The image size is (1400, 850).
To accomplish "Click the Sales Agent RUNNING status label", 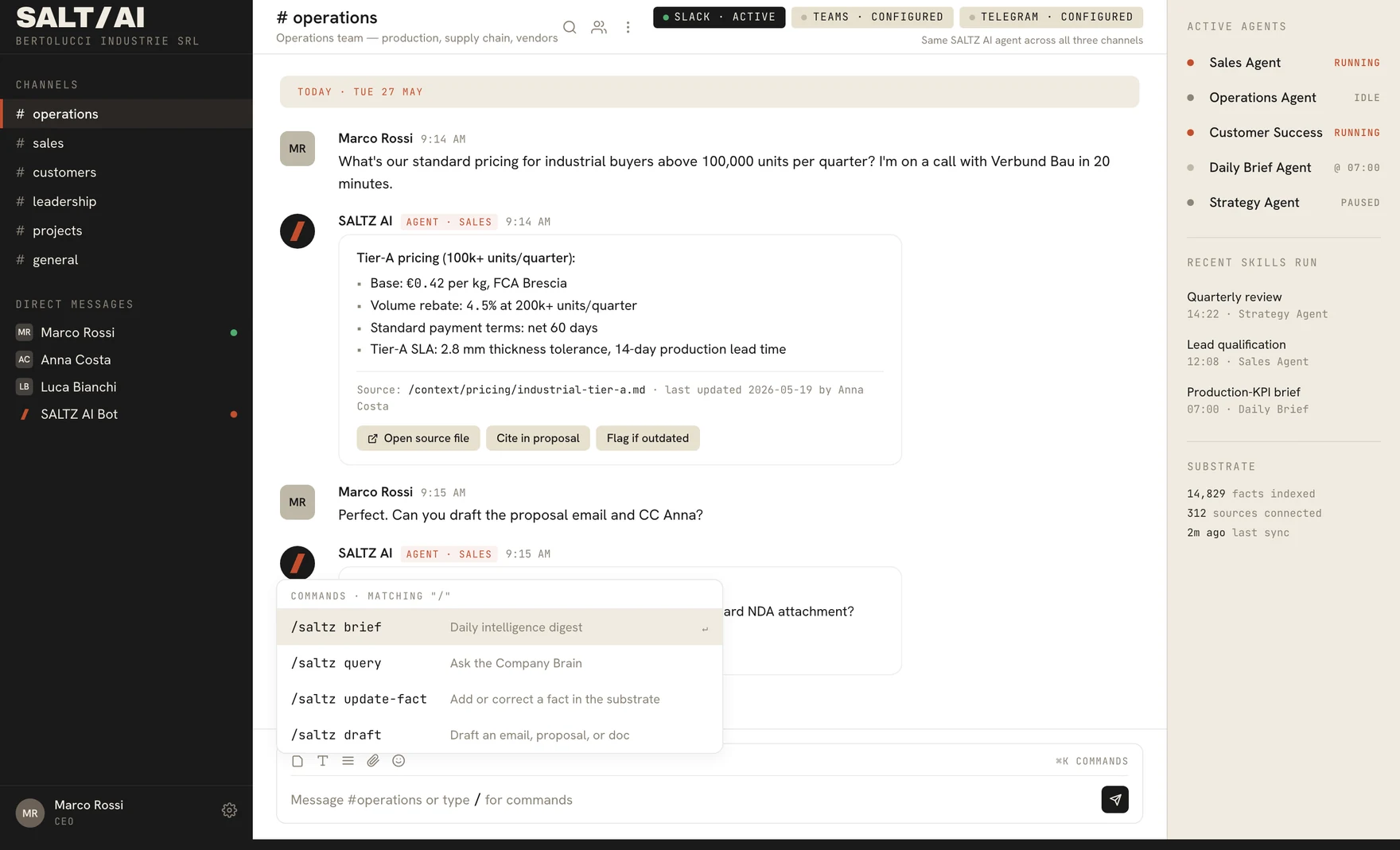I will click(1357, 63).
